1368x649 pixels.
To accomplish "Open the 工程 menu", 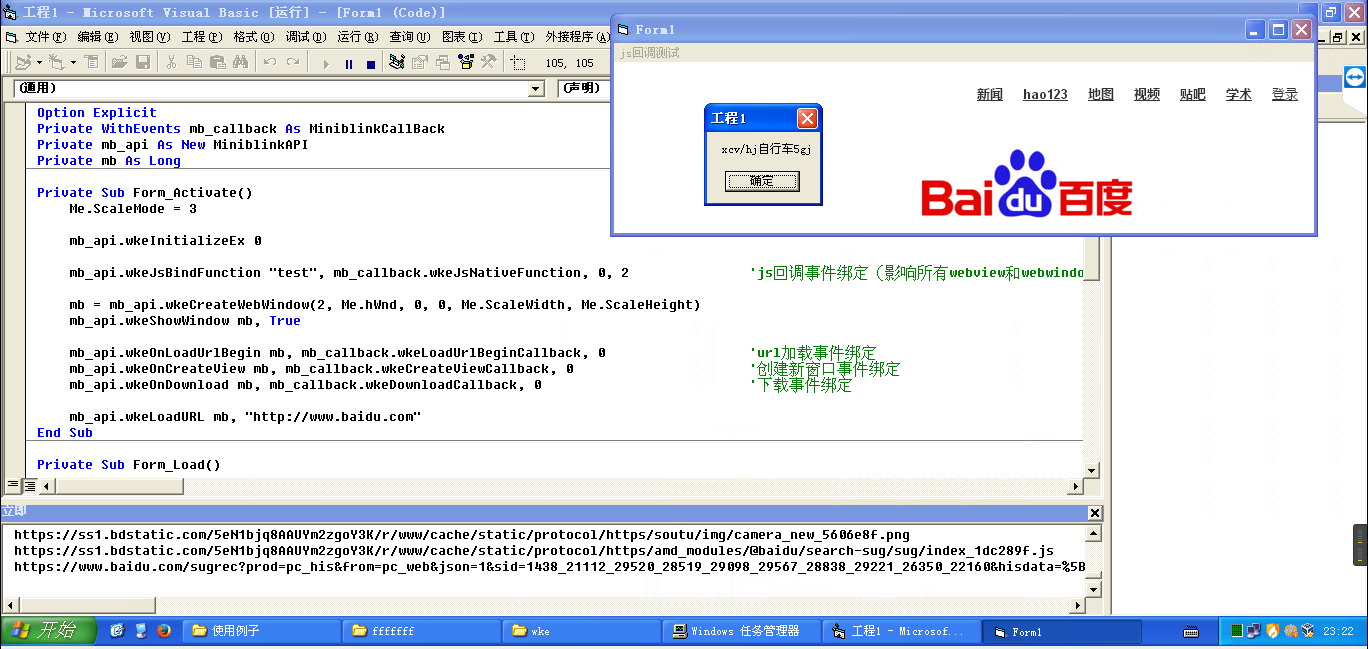I will (x=201, y=37).
